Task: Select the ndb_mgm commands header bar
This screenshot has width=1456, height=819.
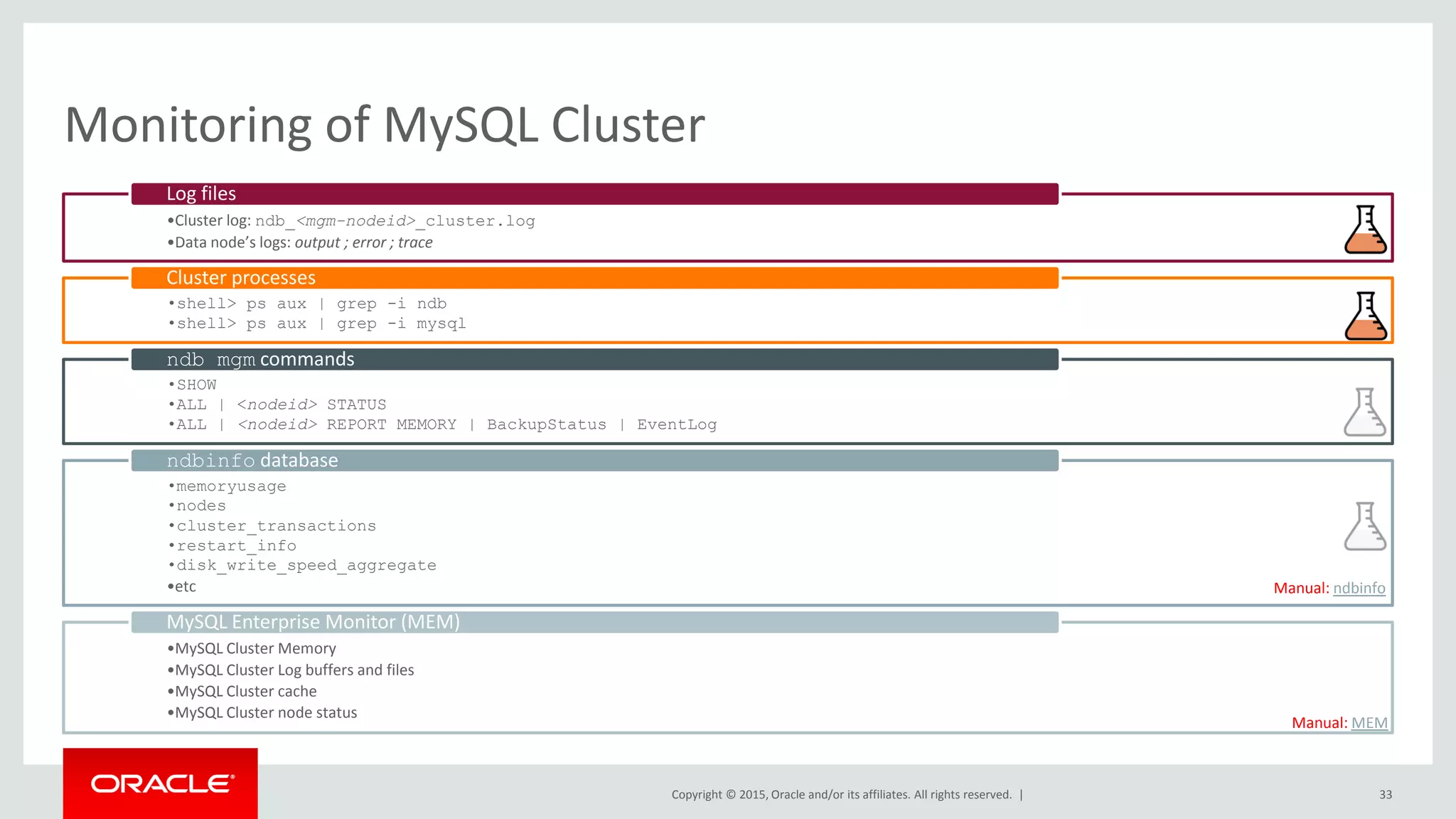Action: [595, 359]
